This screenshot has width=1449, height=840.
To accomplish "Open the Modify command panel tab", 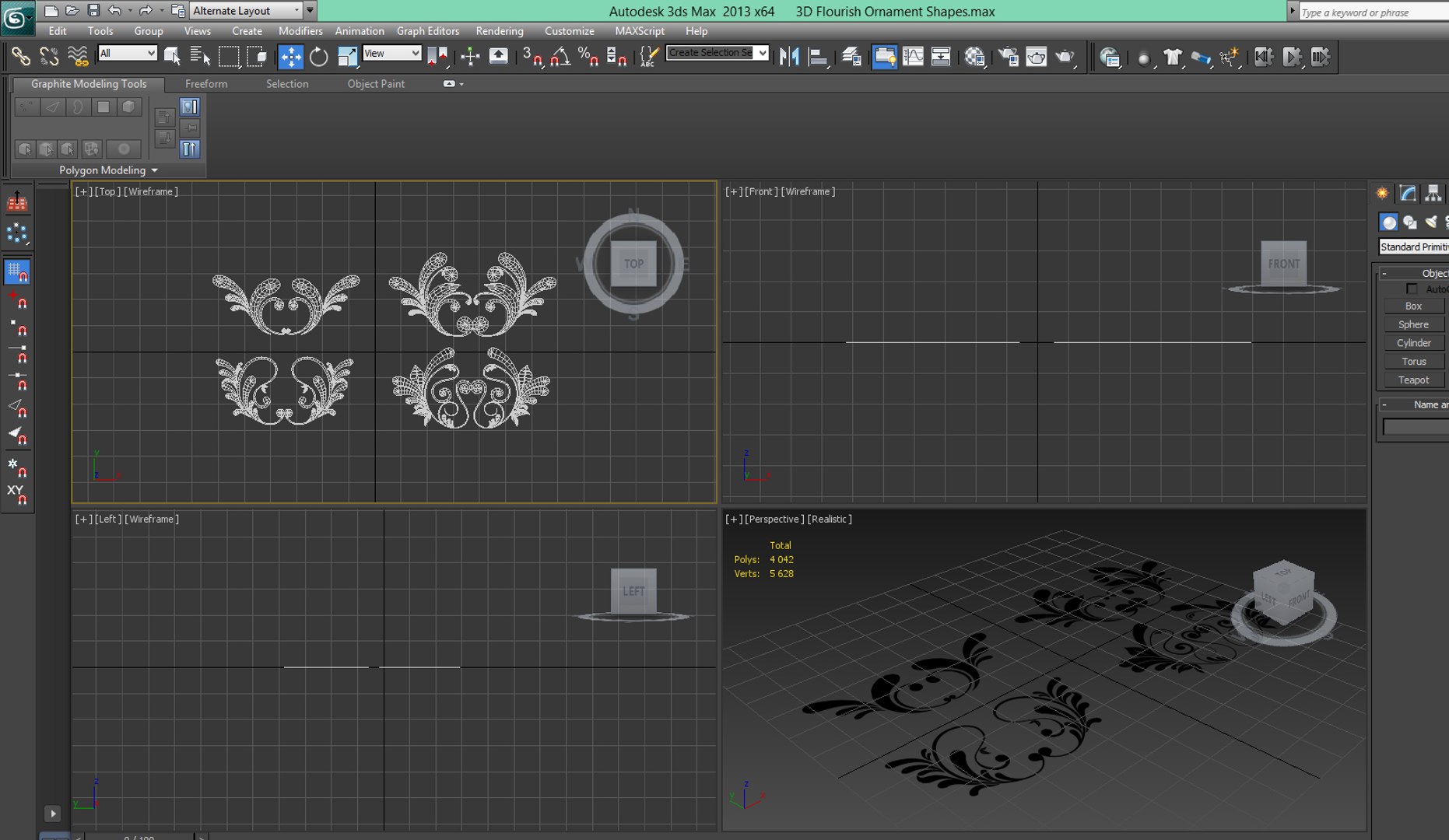I will (1408, 193).
